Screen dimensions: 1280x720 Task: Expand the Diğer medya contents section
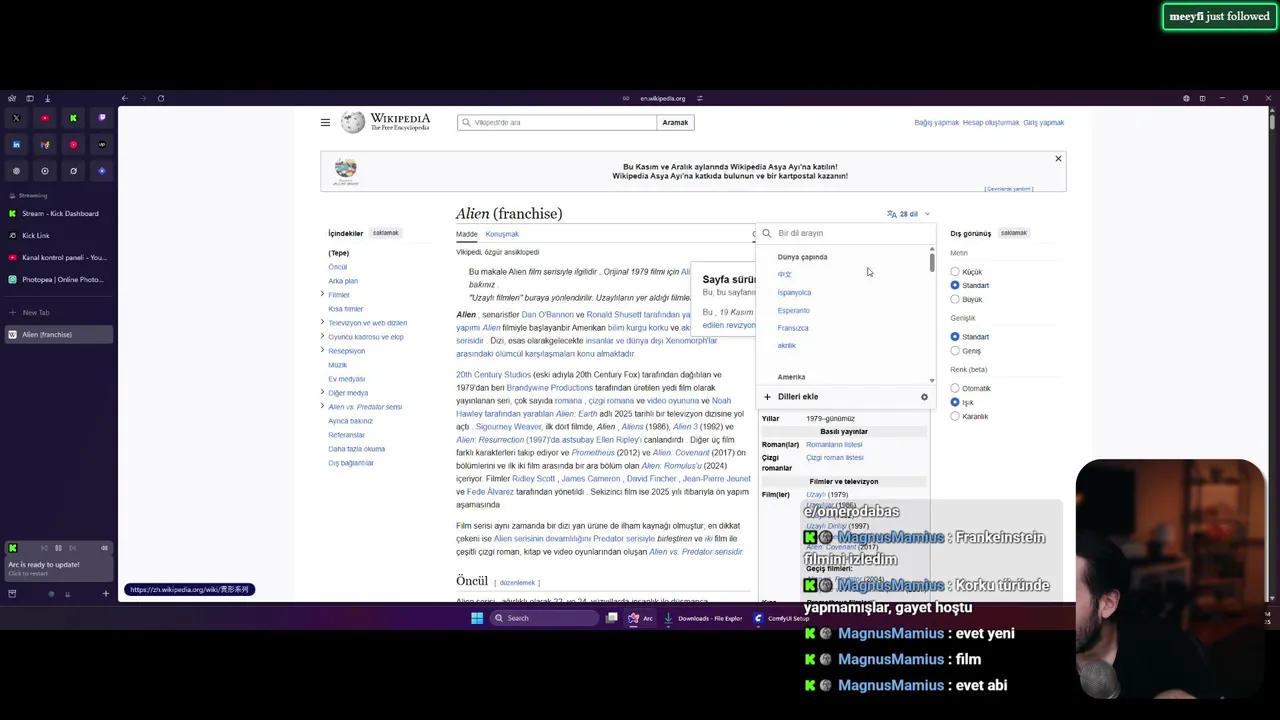tap(322, 392)
